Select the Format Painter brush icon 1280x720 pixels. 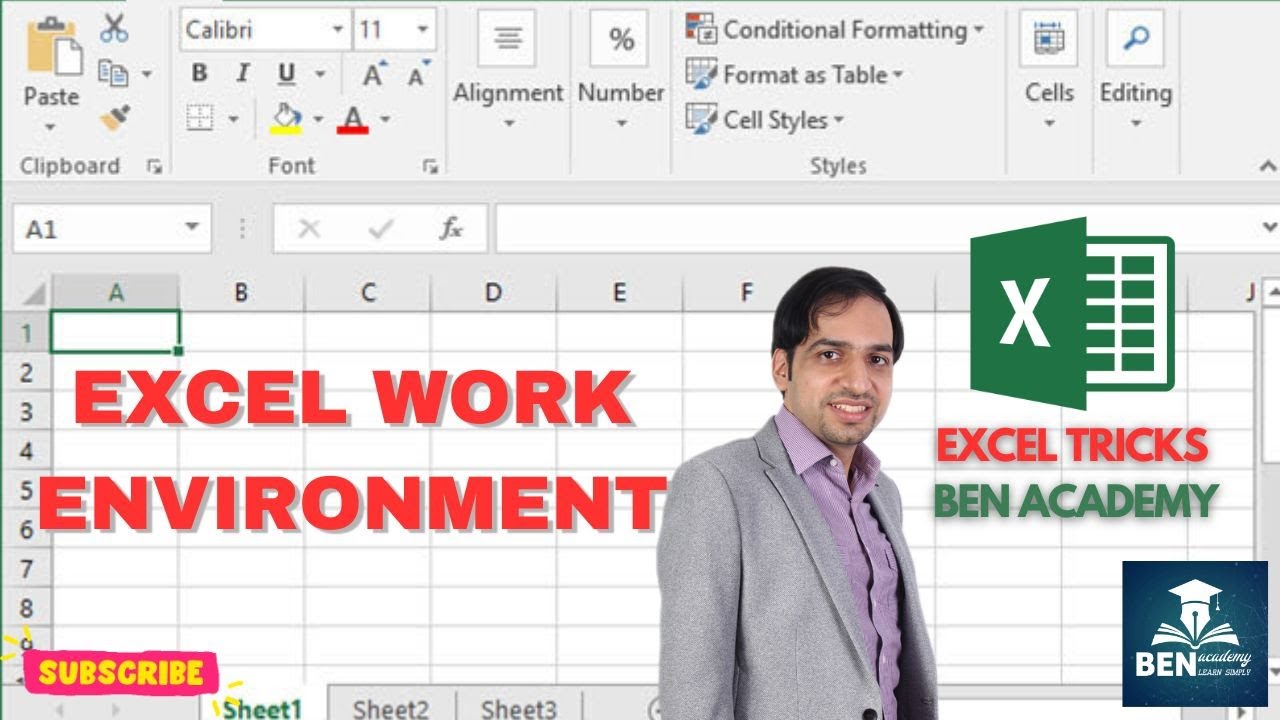(115, 119)
